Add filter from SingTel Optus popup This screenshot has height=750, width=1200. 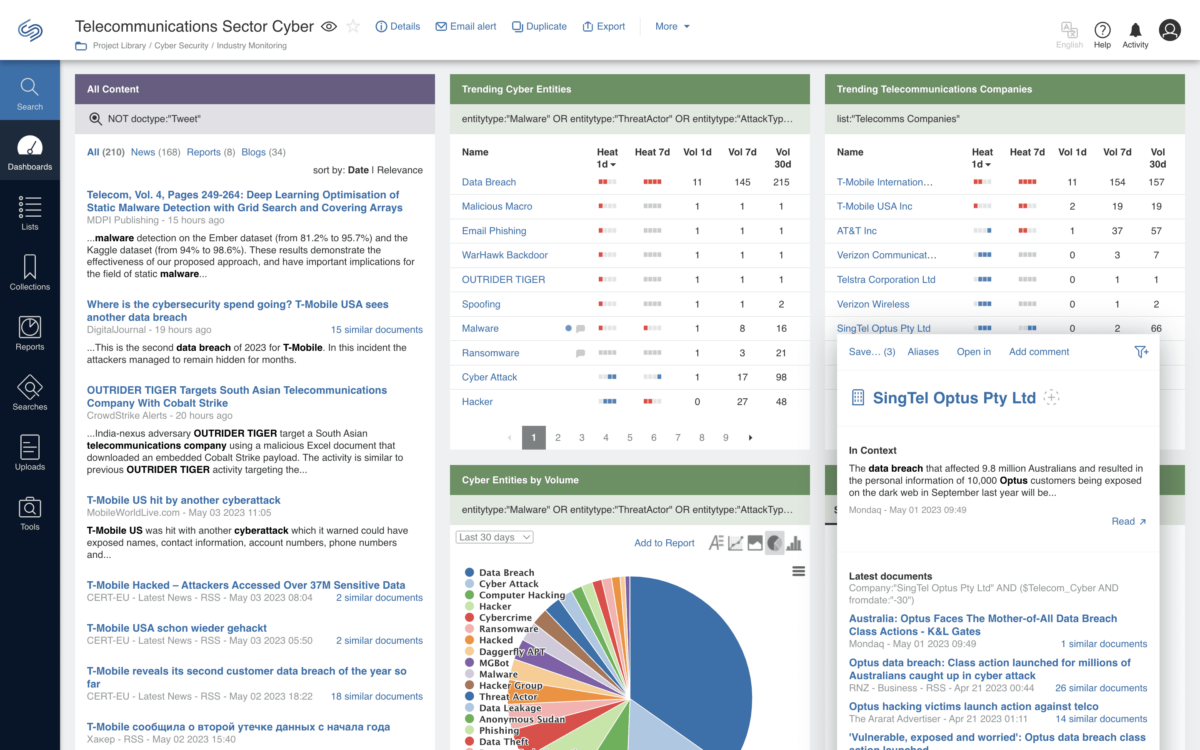tap(1141, 352)
